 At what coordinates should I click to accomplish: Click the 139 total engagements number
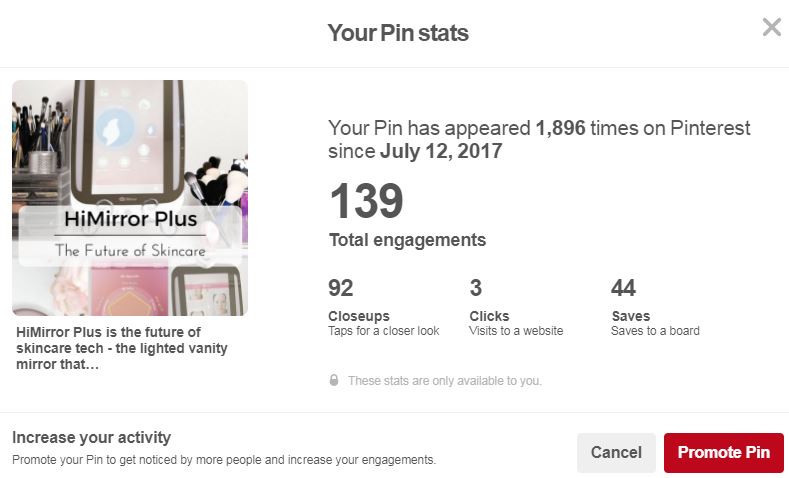coord(366,201)
